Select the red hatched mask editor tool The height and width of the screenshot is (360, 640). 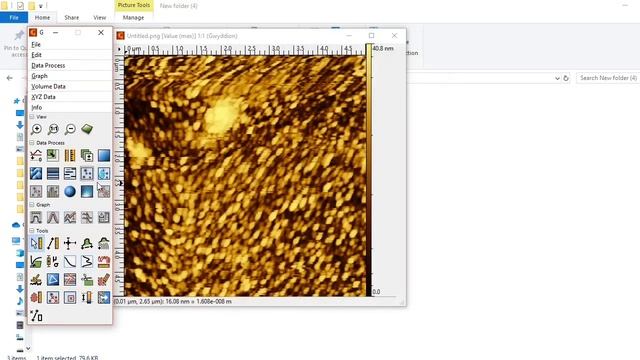coord(70,280)
